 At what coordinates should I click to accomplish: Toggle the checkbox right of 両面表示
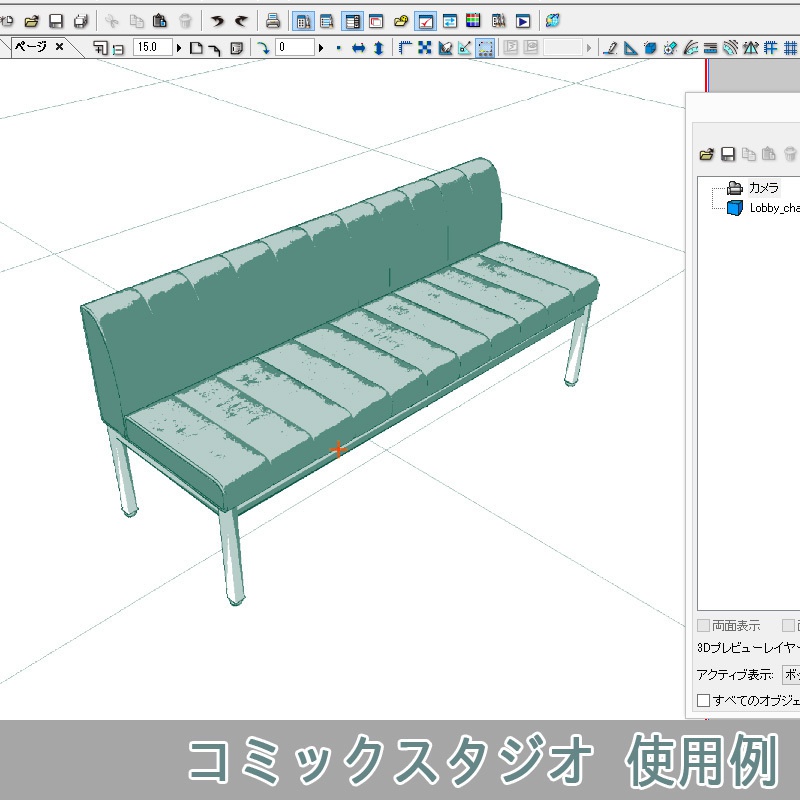tap(787, 625)
